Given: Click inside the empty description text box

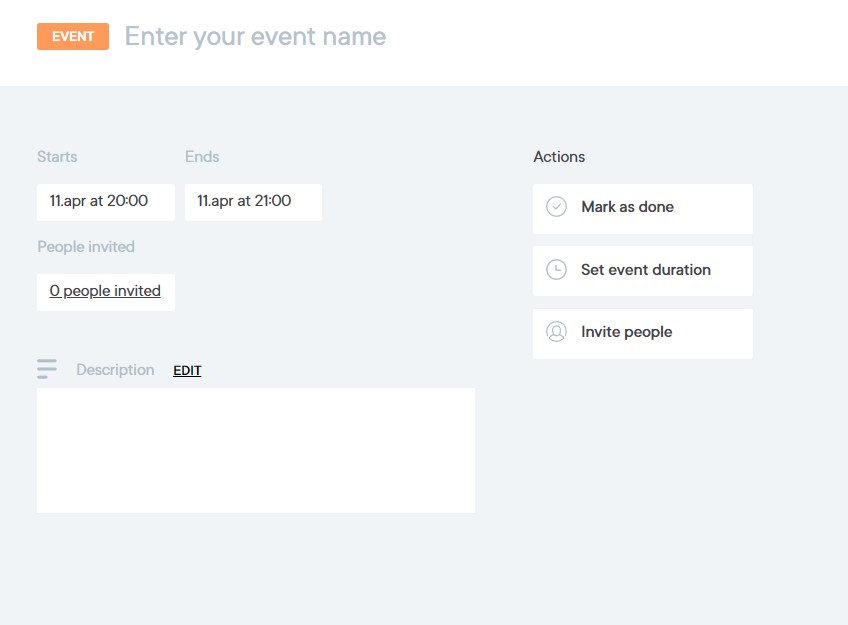Looking at the screenshot, I should [x=255, y=450].
